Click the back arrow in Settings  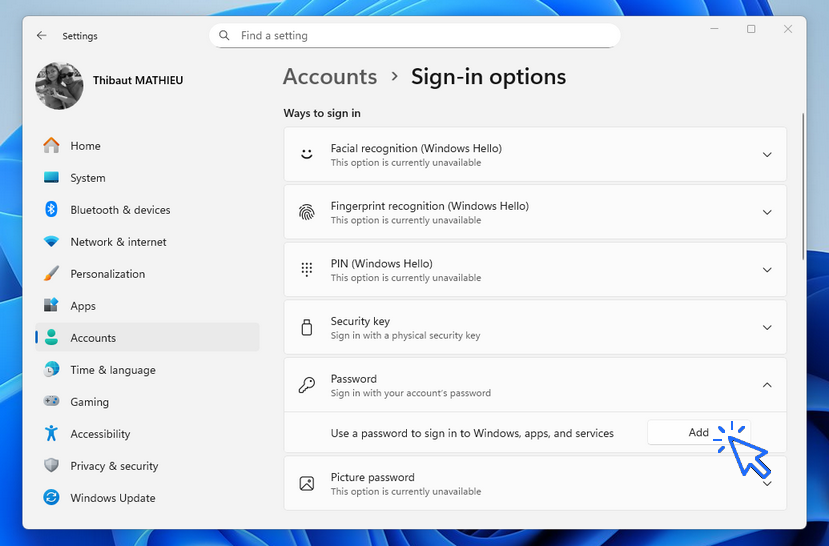point(41,35)
